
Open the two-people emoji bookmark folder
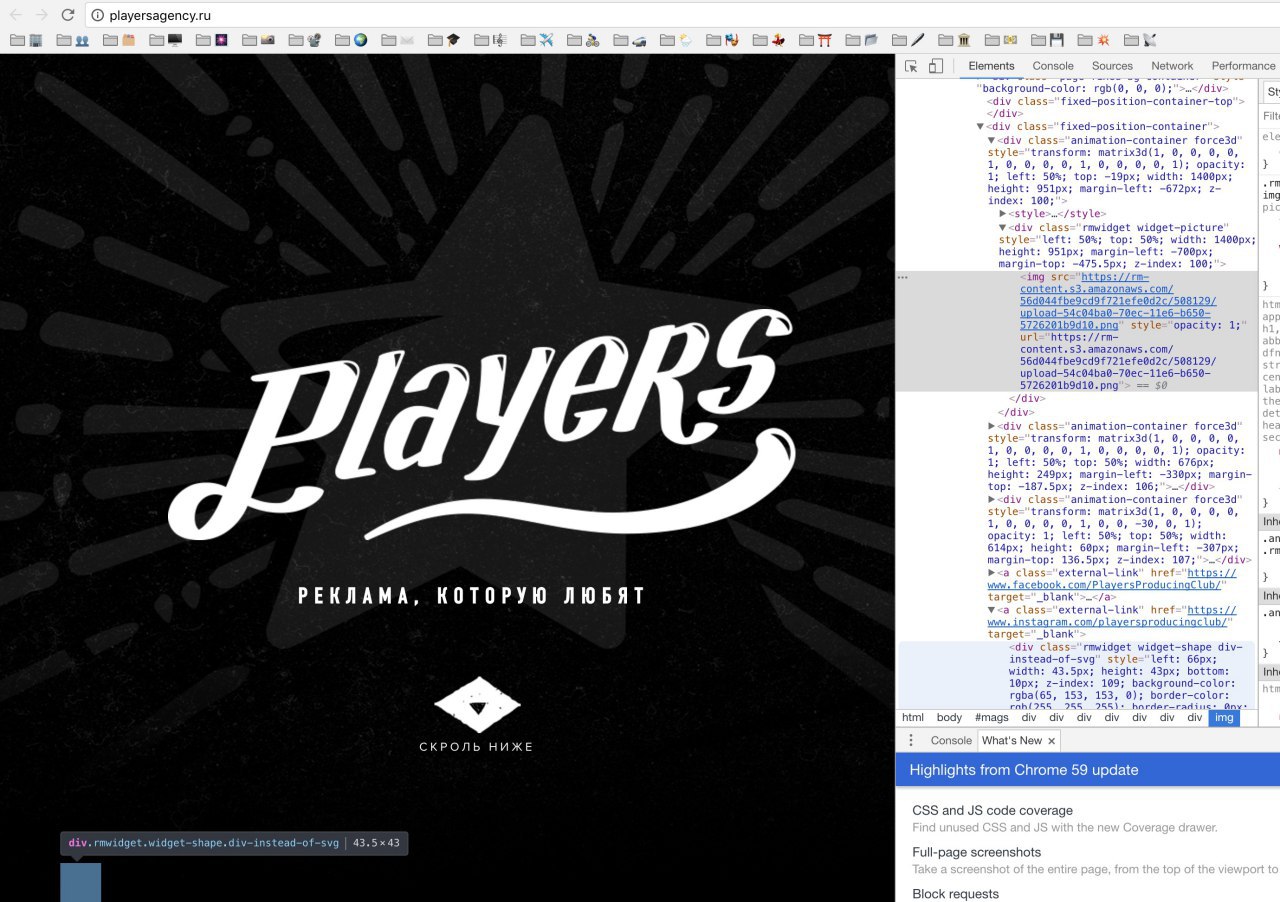[74, 40]
